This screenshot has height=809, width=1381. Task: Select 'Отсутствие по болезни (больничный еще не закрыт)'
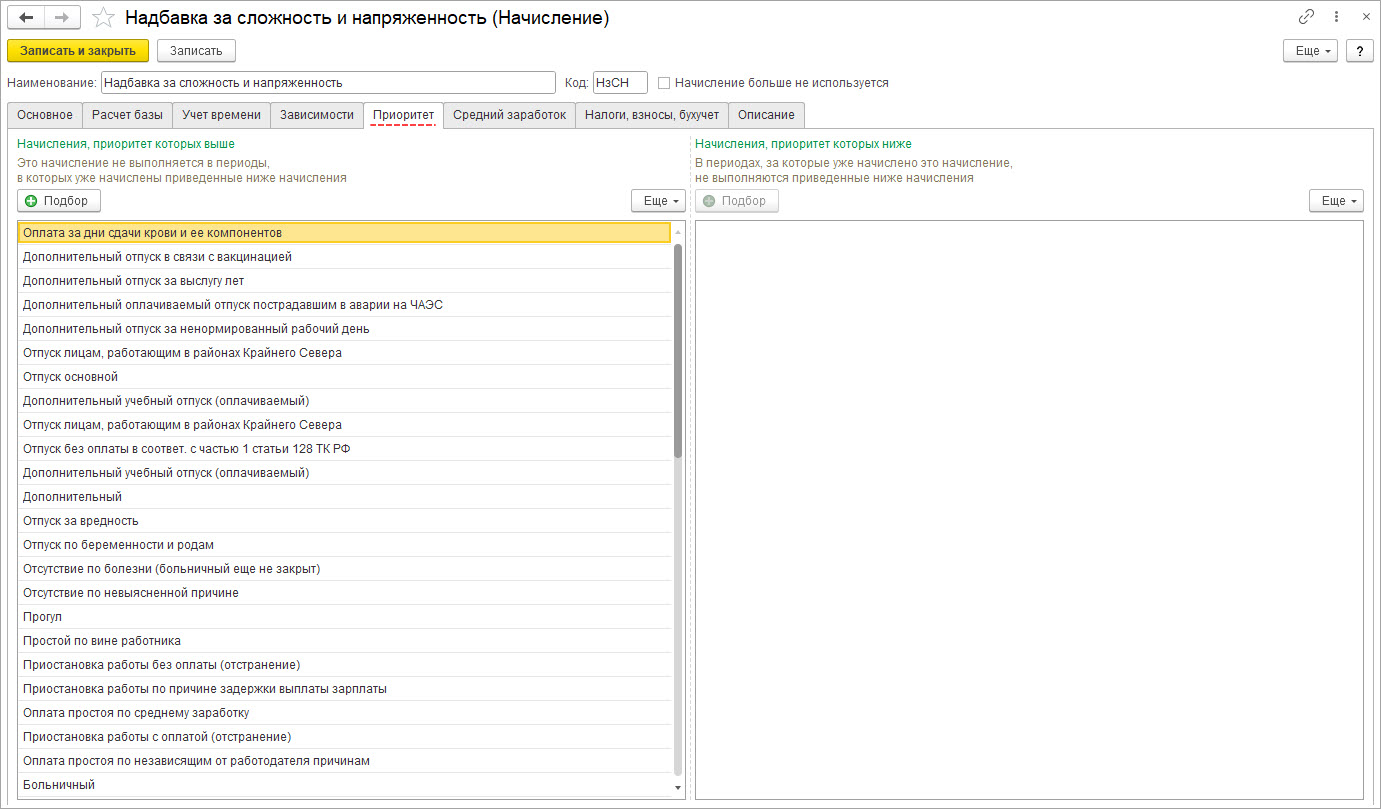pyautogui.click(x=344, y=569)
